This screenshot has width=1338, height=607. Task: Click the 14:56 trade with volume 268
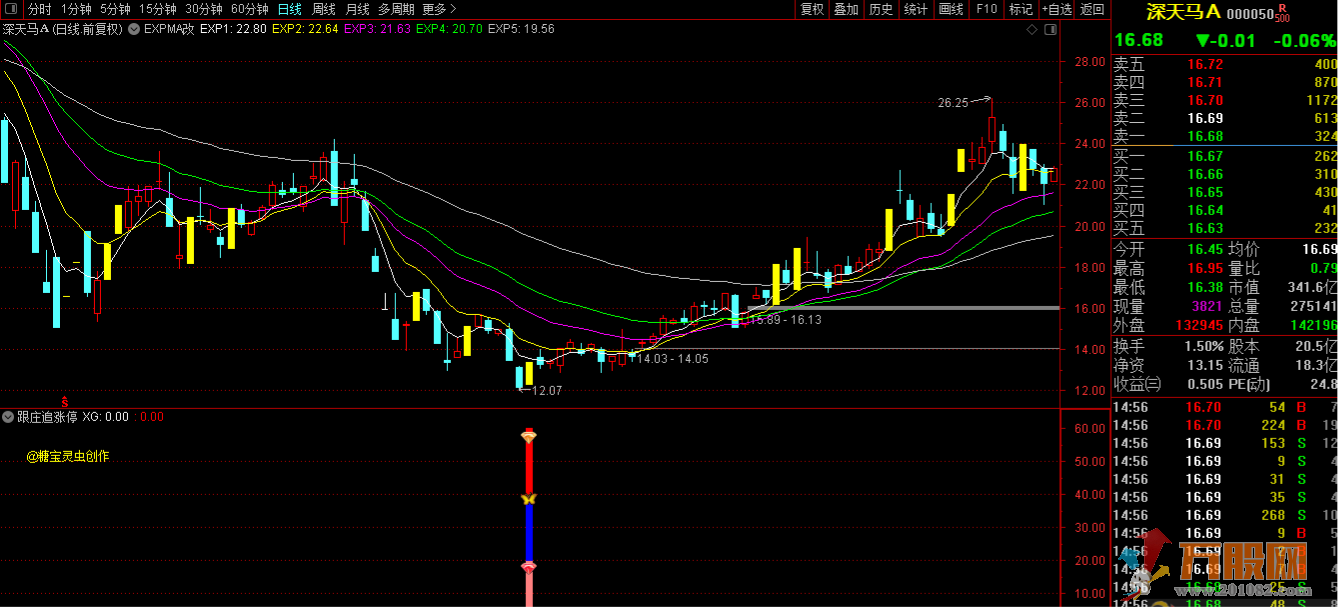tap(1224, 515)
